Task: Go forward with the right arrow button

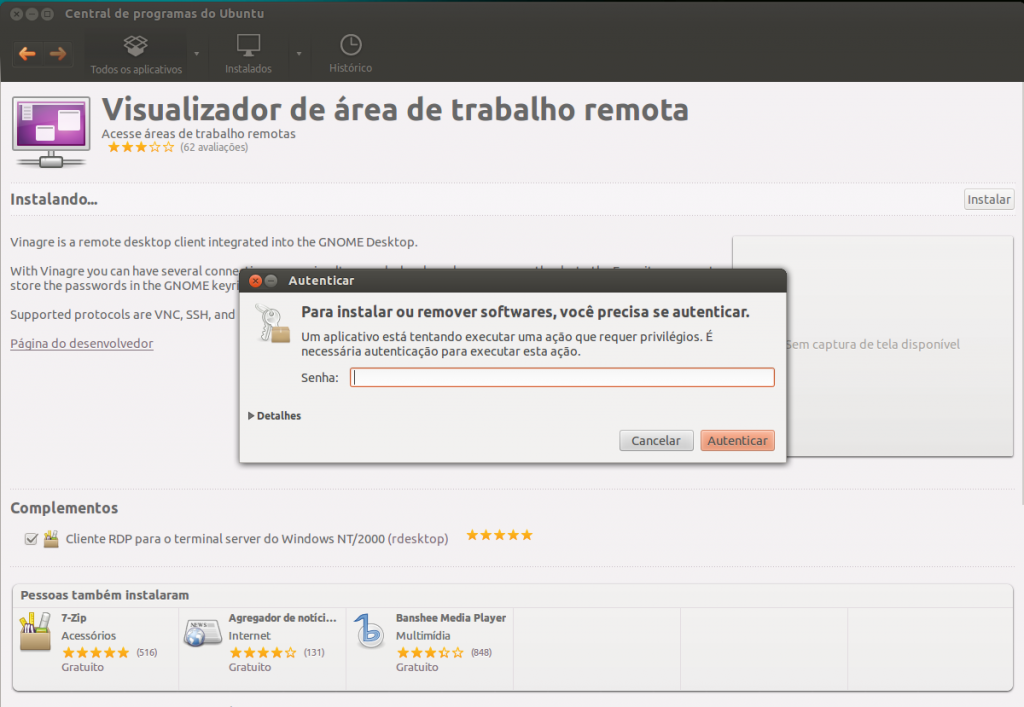Action: [57, 54]
